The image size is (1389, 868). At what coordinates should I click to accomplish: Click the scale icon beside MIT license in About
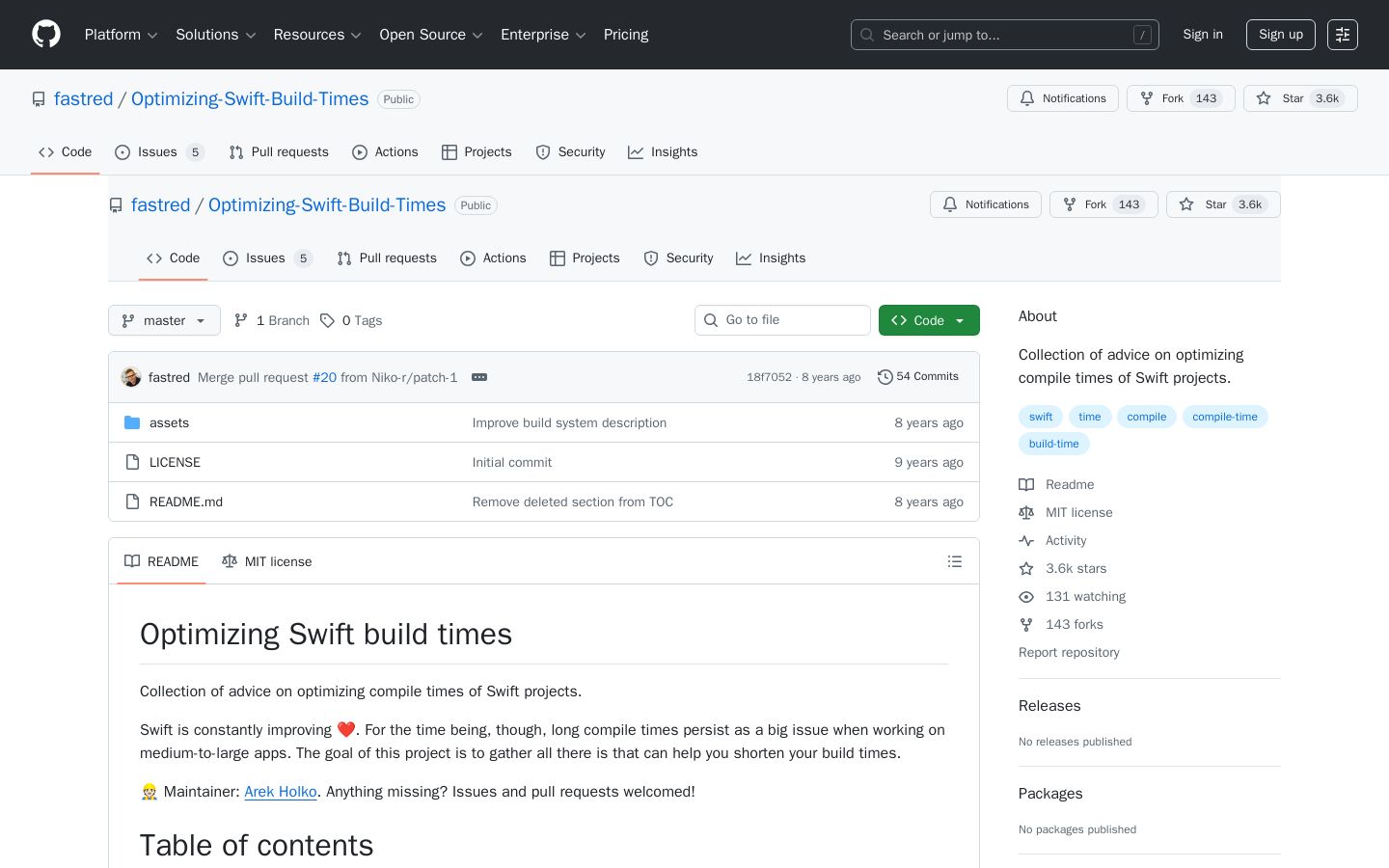[1026, 513]
